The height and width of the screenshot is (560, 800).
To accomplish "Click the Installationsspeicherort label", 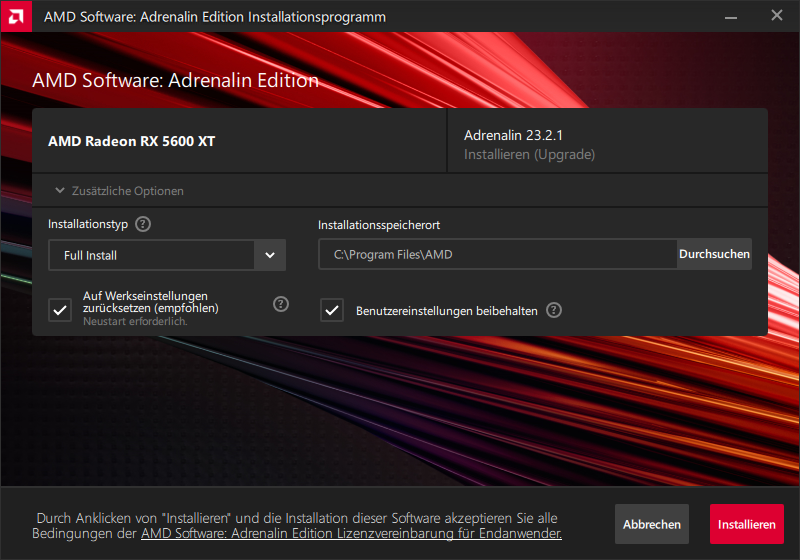I will coord(379,225).
